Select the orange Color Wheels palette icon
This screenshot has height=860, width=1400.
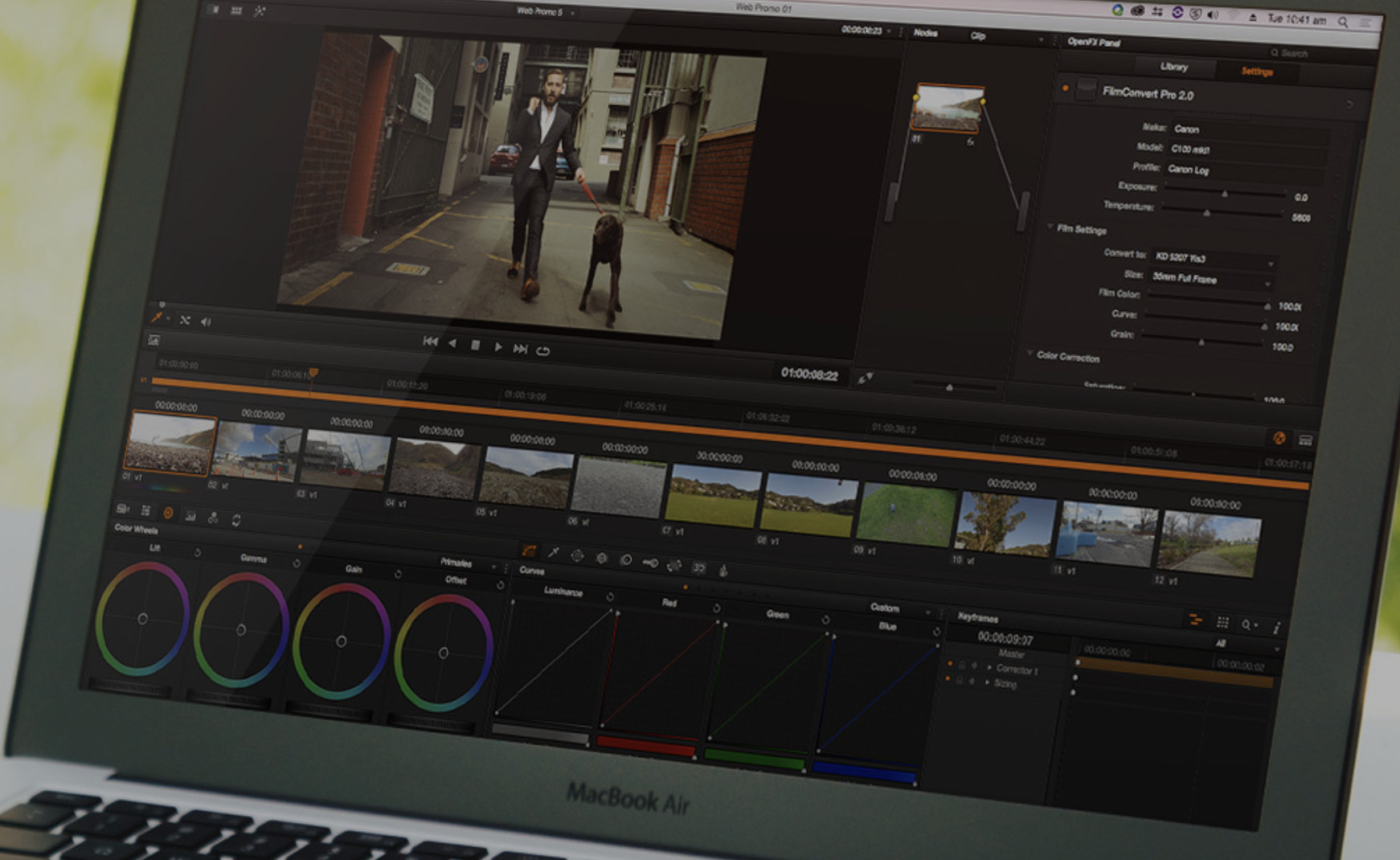tap(168, 513)
